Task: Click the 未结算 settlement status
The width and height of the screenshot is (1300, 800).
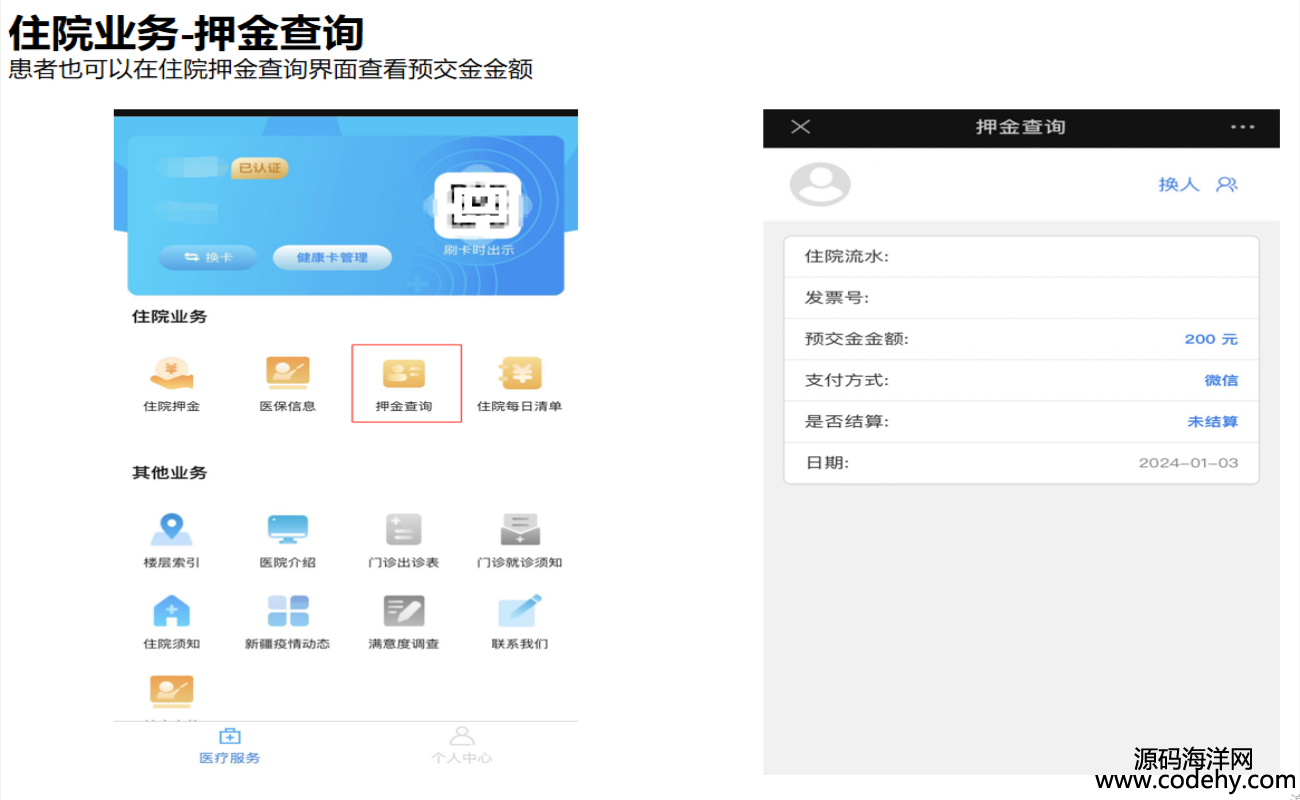Action: (1213, 421)
